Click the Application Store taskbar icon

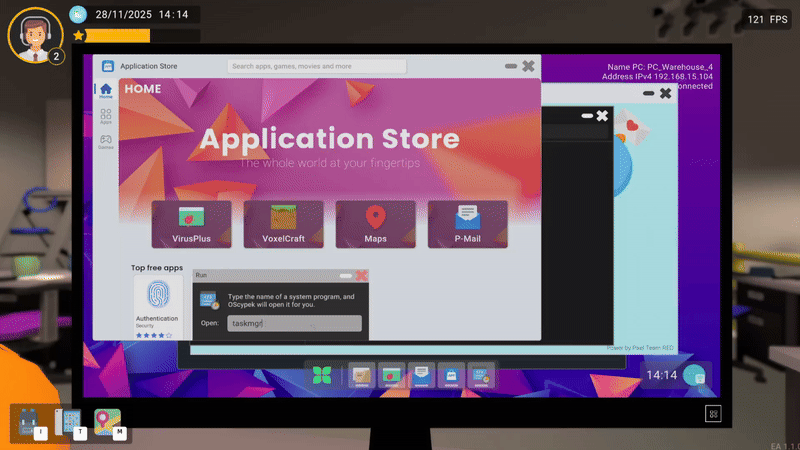coord(451,374)
